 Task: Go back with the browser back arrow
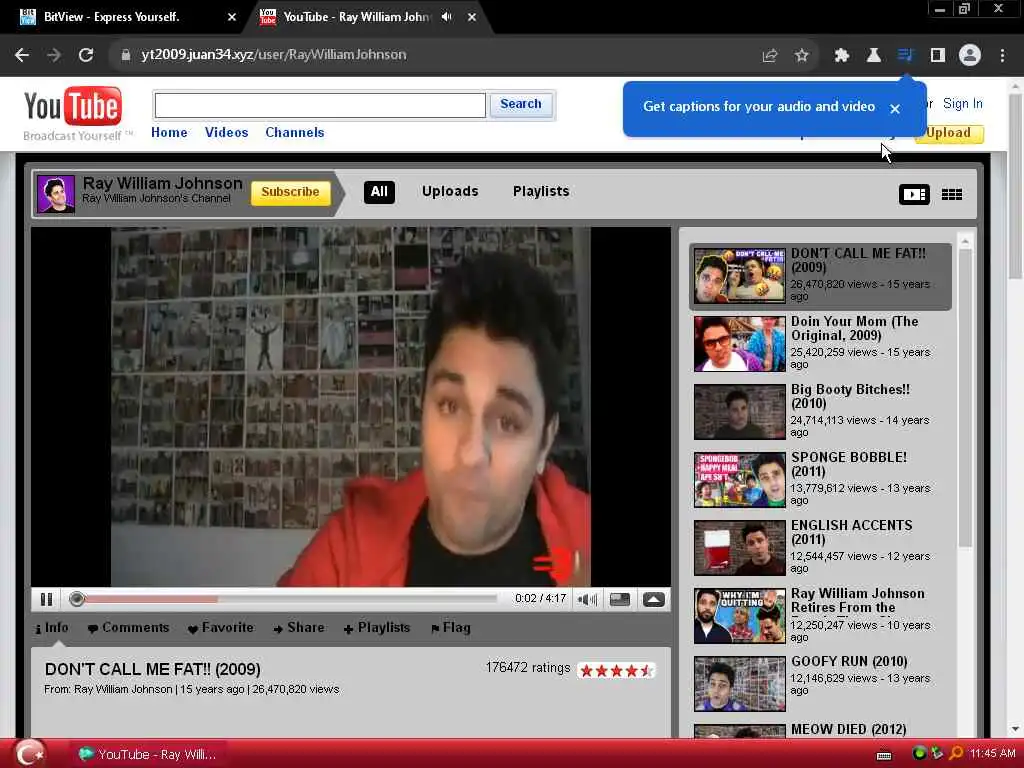pos(22,55)
